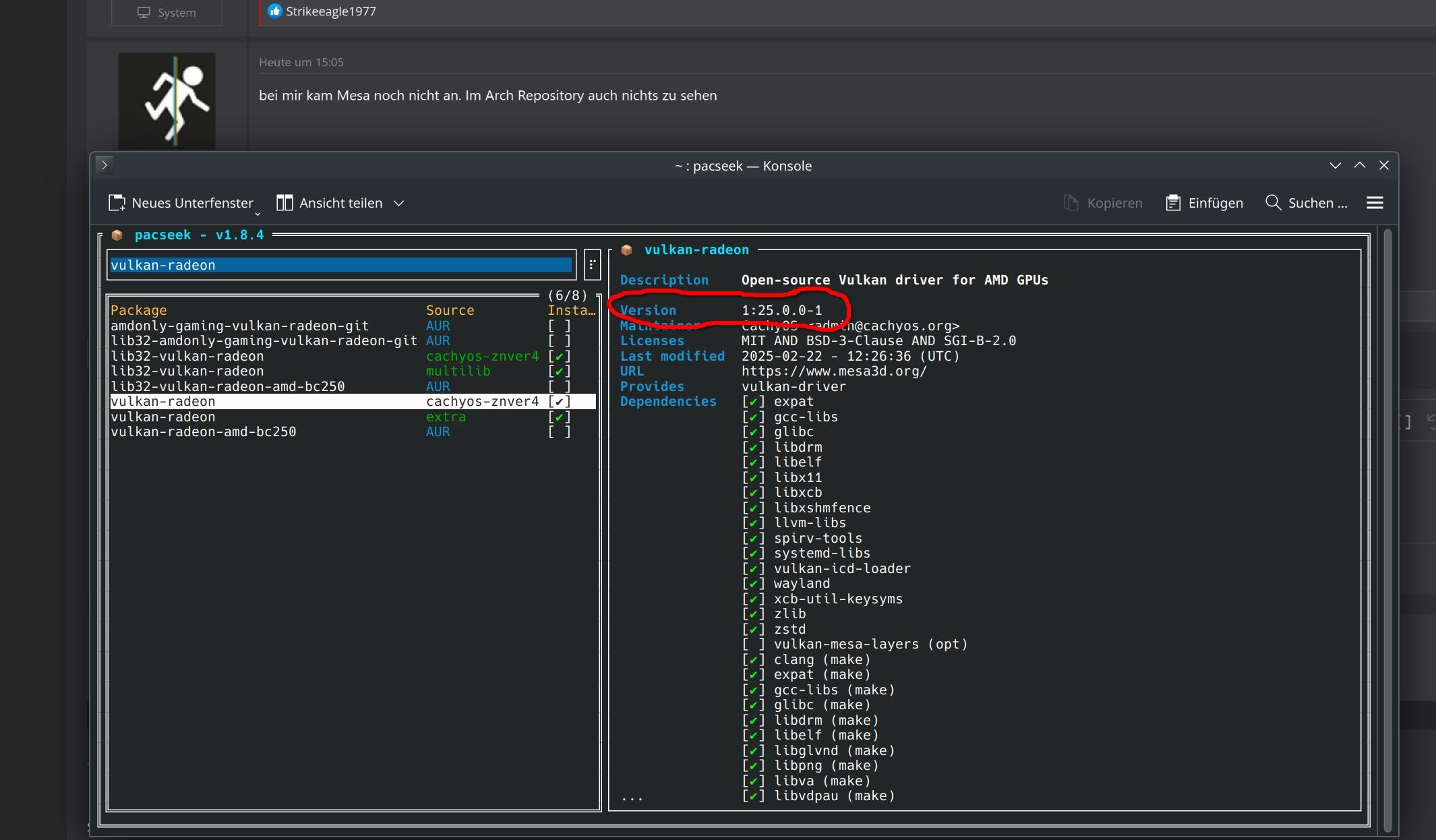Click the Split View (Ansicht teilen) icon
The width and height of the screenshot is (1436, 840).
click(285, 203)
